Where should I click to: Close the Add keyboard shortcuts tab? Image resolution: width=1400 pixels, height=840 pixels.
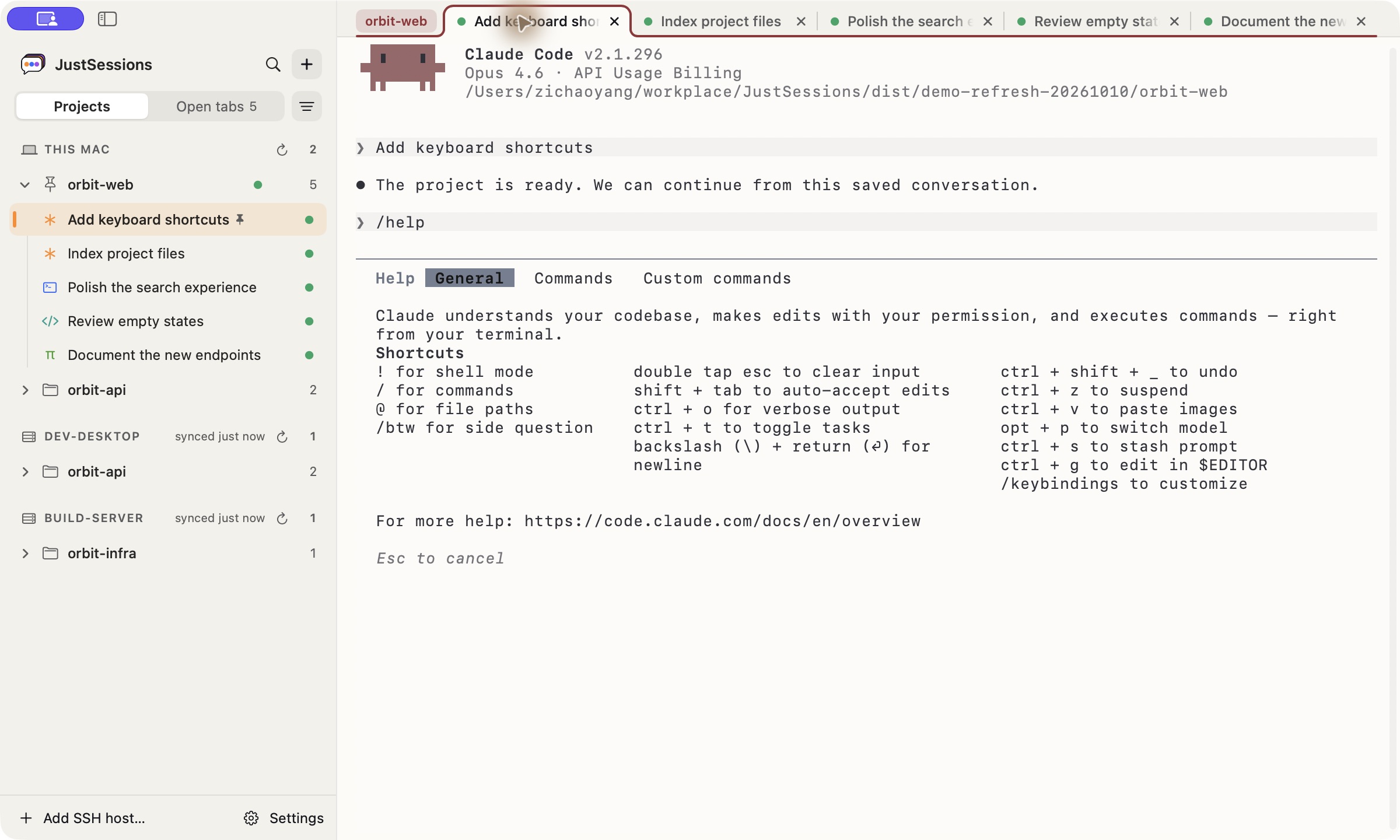coord(614,22)
